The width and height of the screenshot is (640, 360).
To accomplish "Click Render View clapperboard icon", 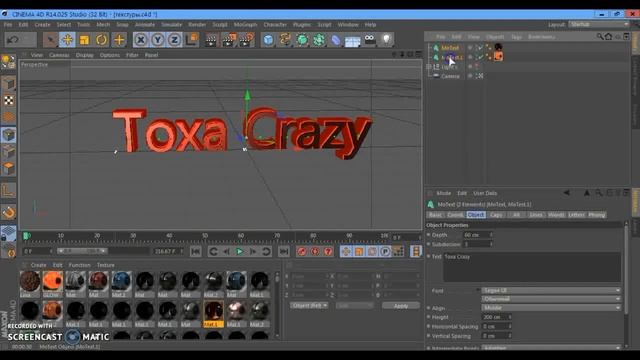I will coord(211,40).
